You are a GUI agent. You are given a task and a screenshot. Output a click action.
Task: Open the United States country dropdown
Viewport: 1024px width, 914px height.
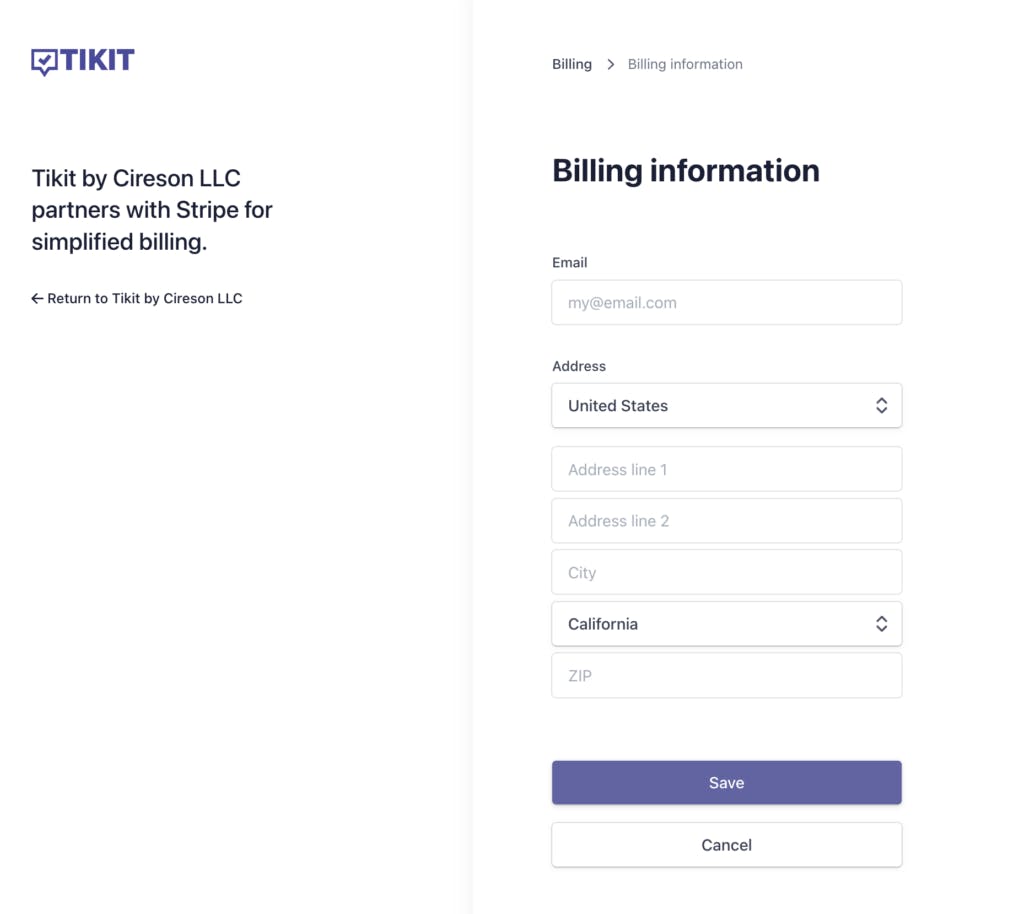(710, 405)
